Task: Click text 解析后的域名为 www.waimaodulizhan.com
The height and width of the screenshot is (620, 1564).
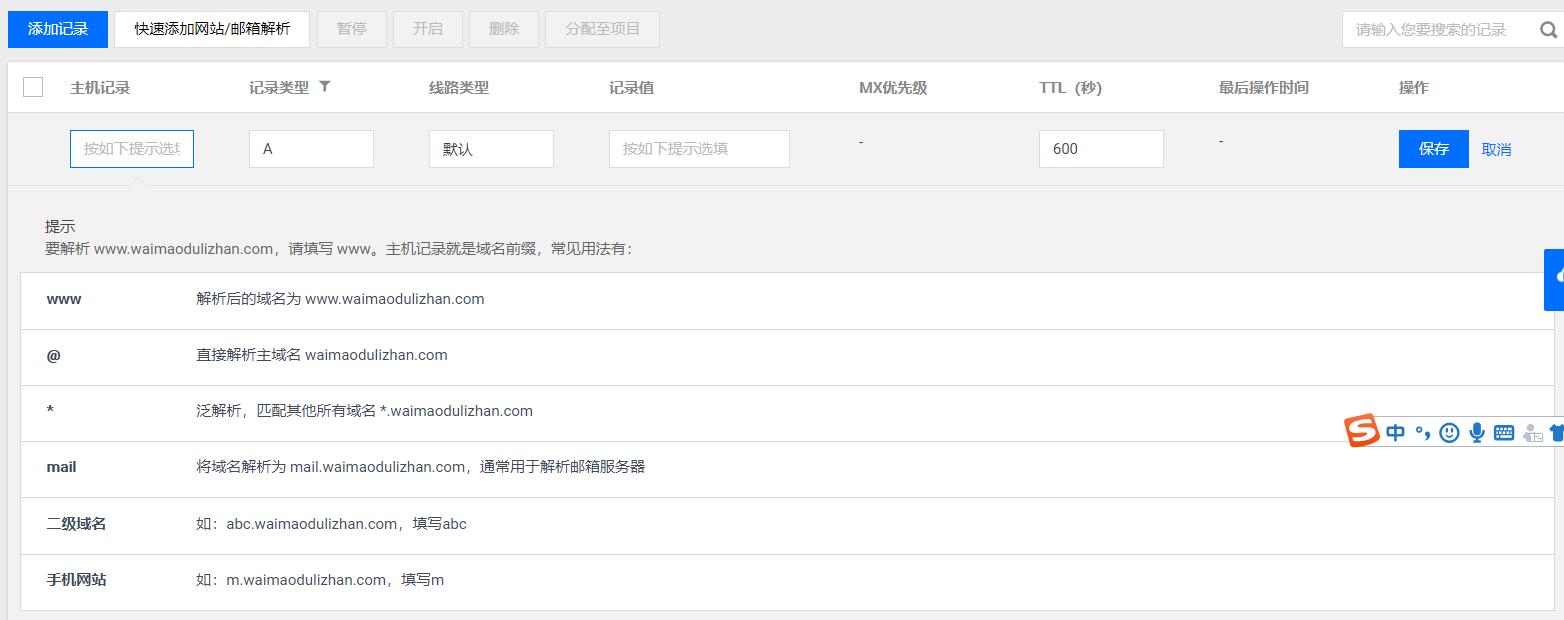Action: [x=340, y=299]
